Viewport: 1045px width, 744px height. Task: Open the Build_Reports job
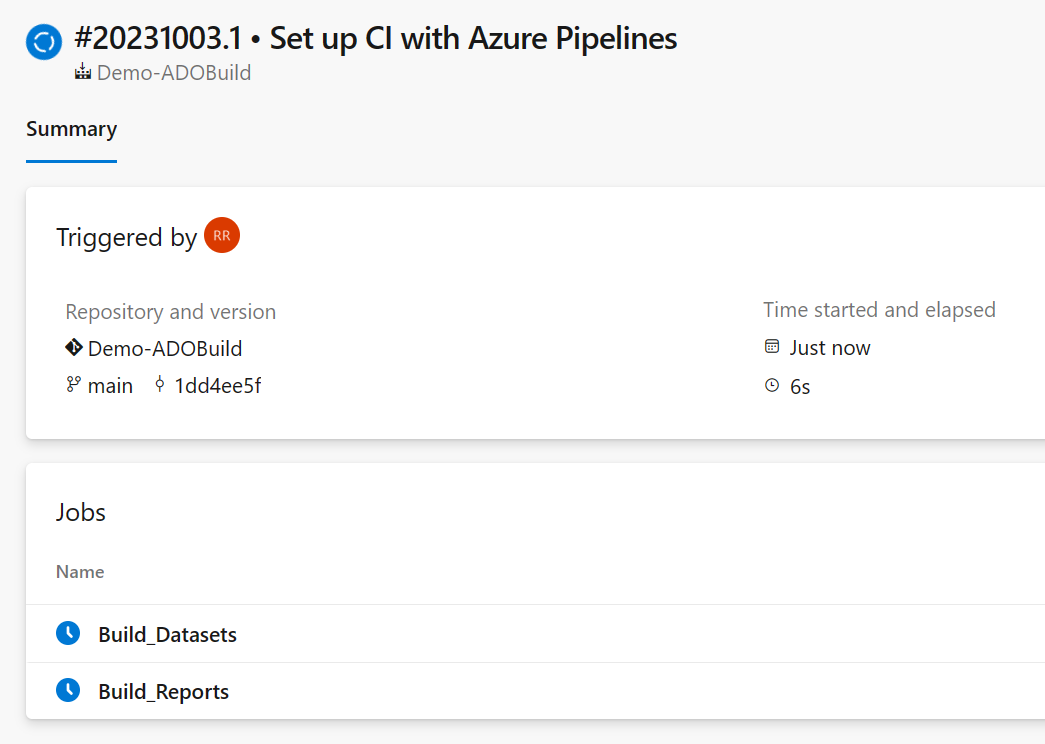[163, 691]
